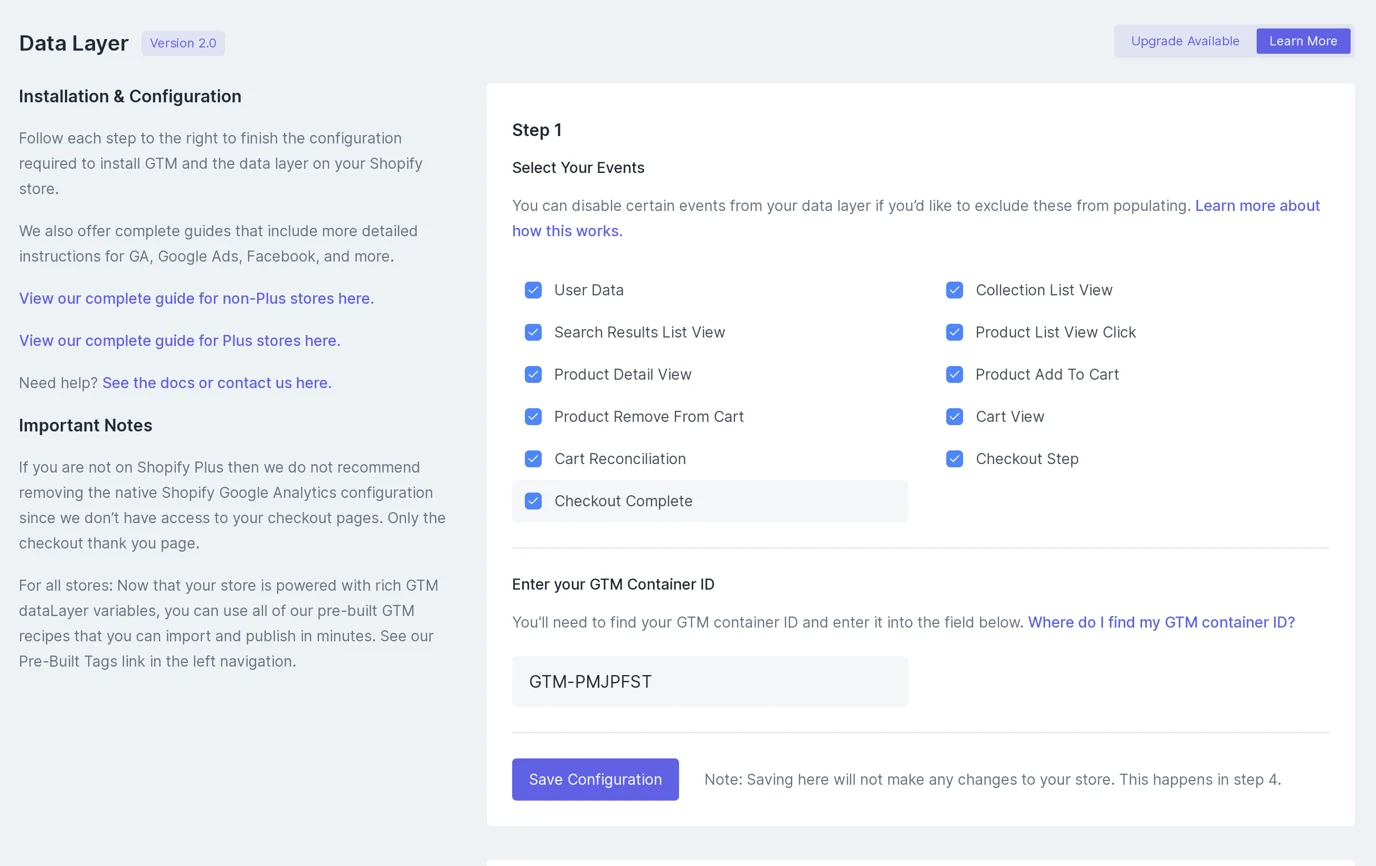1376x866 pixels.
Task: Follow the docs or contact us link
Action: coord(217,382)
